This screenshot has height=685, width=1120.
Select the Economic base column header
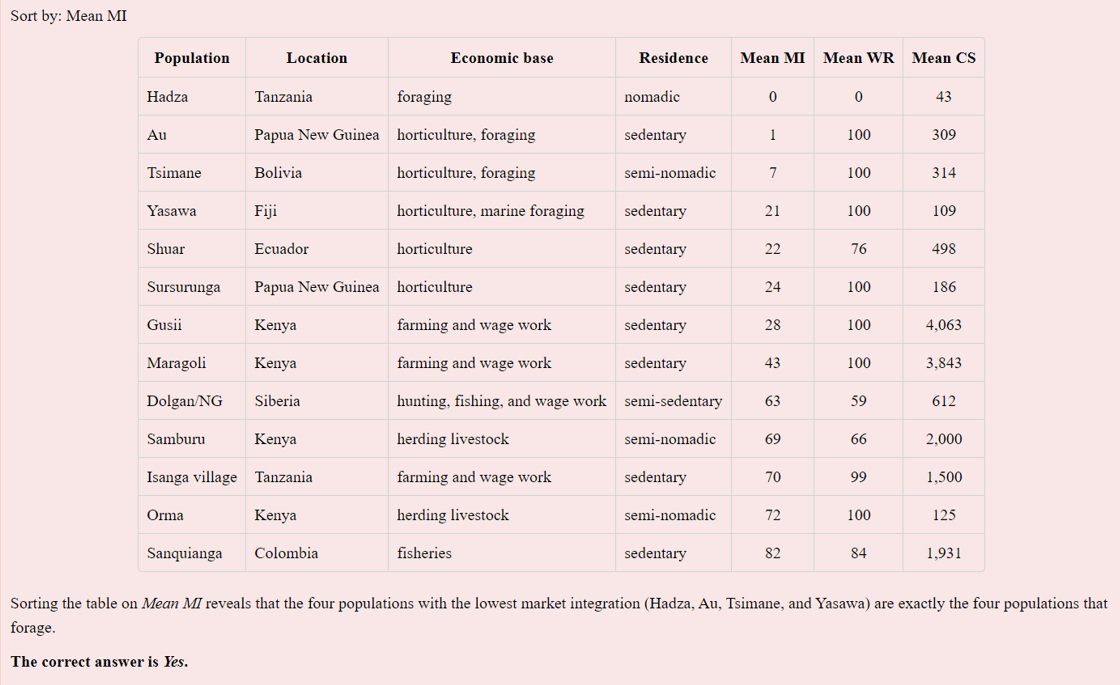coord(501,58)
